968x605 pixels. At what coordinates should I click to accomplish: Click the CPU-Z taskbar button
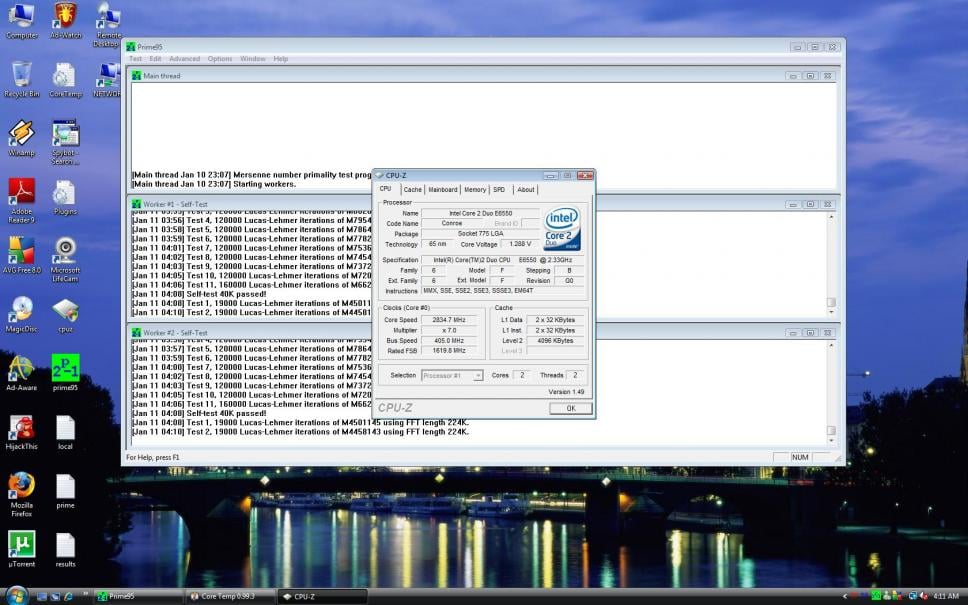point(322,596)
